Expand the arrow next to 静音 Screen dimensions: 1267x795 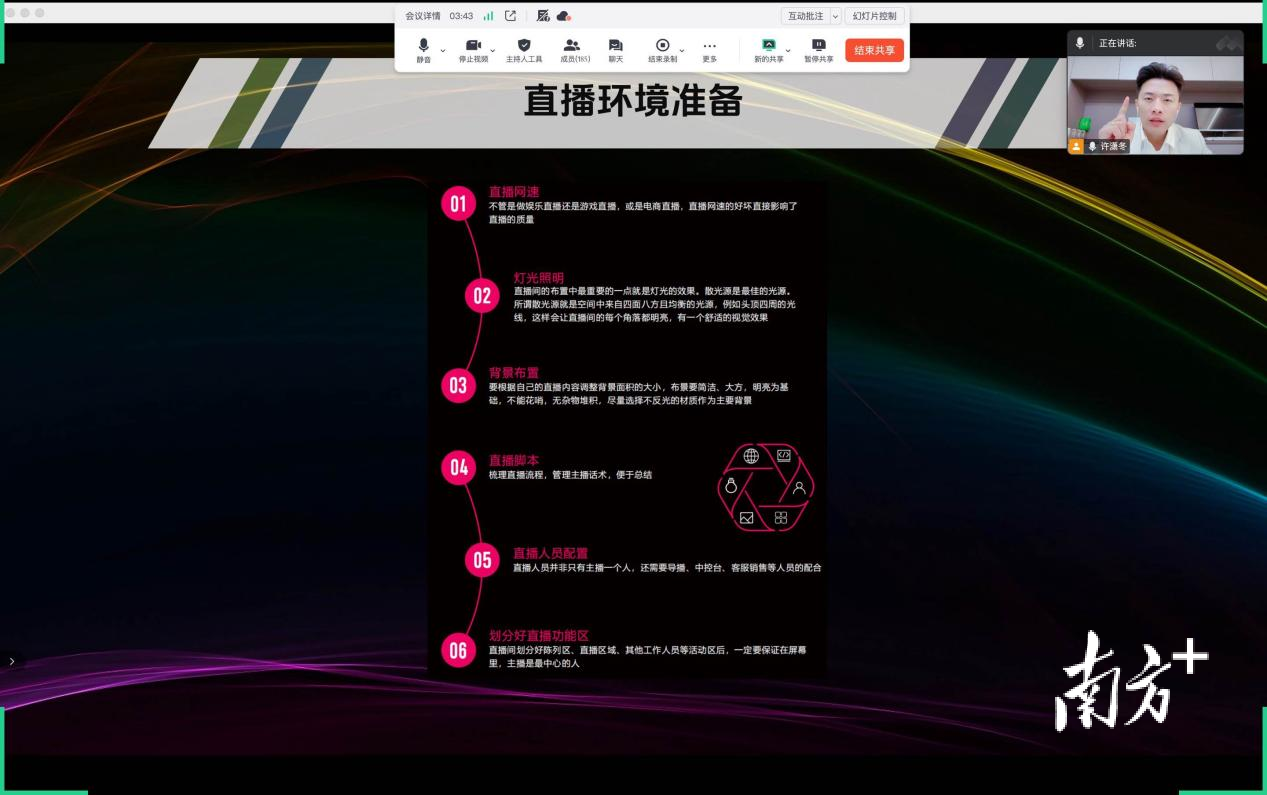pos(443,50)
